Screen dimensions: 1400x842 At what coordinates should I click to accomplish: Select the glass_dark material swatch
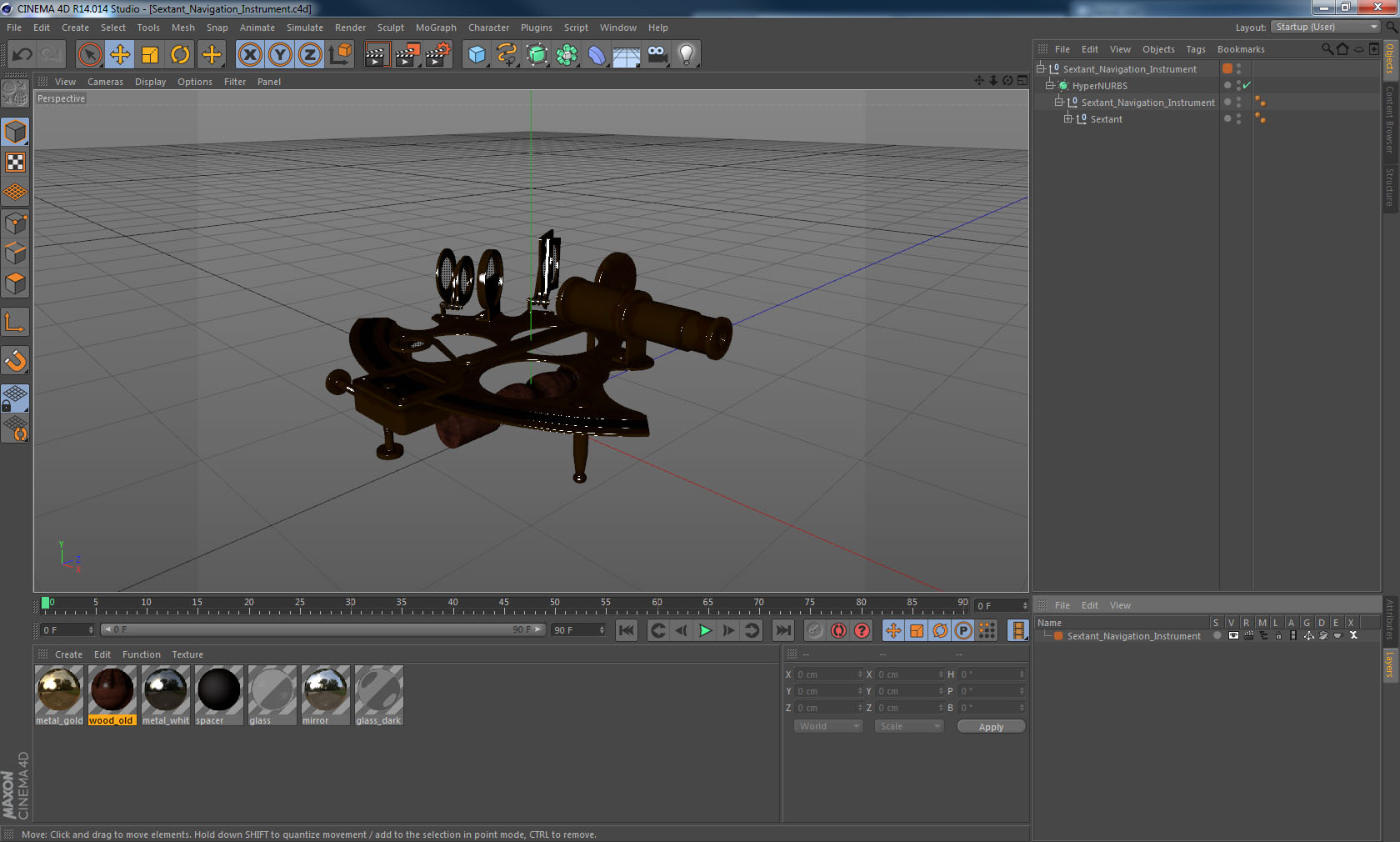click(x=379, y=695)
